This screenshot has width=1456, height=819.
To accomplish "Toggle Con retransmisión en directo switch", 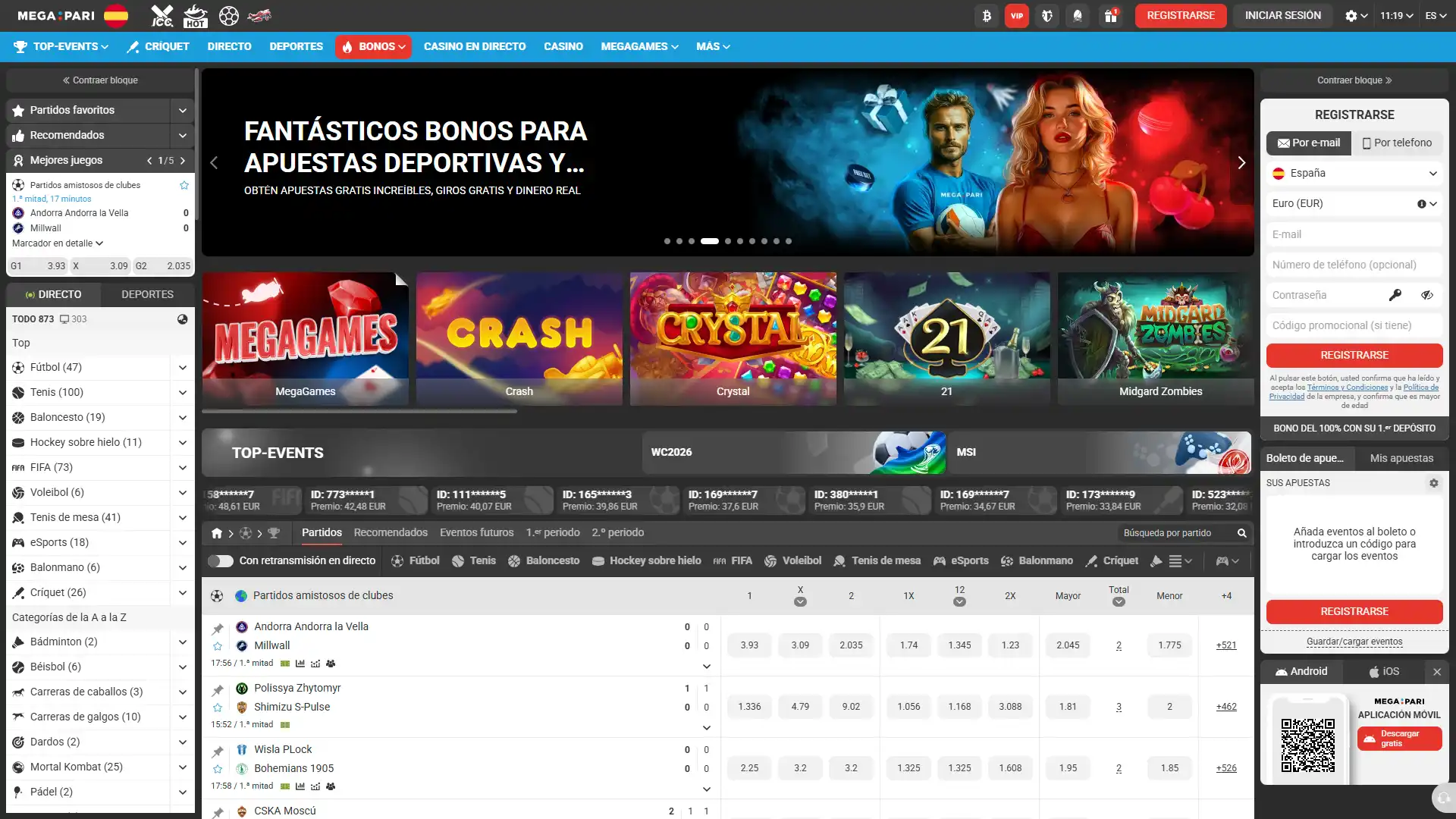I will (x=221, y=561).
